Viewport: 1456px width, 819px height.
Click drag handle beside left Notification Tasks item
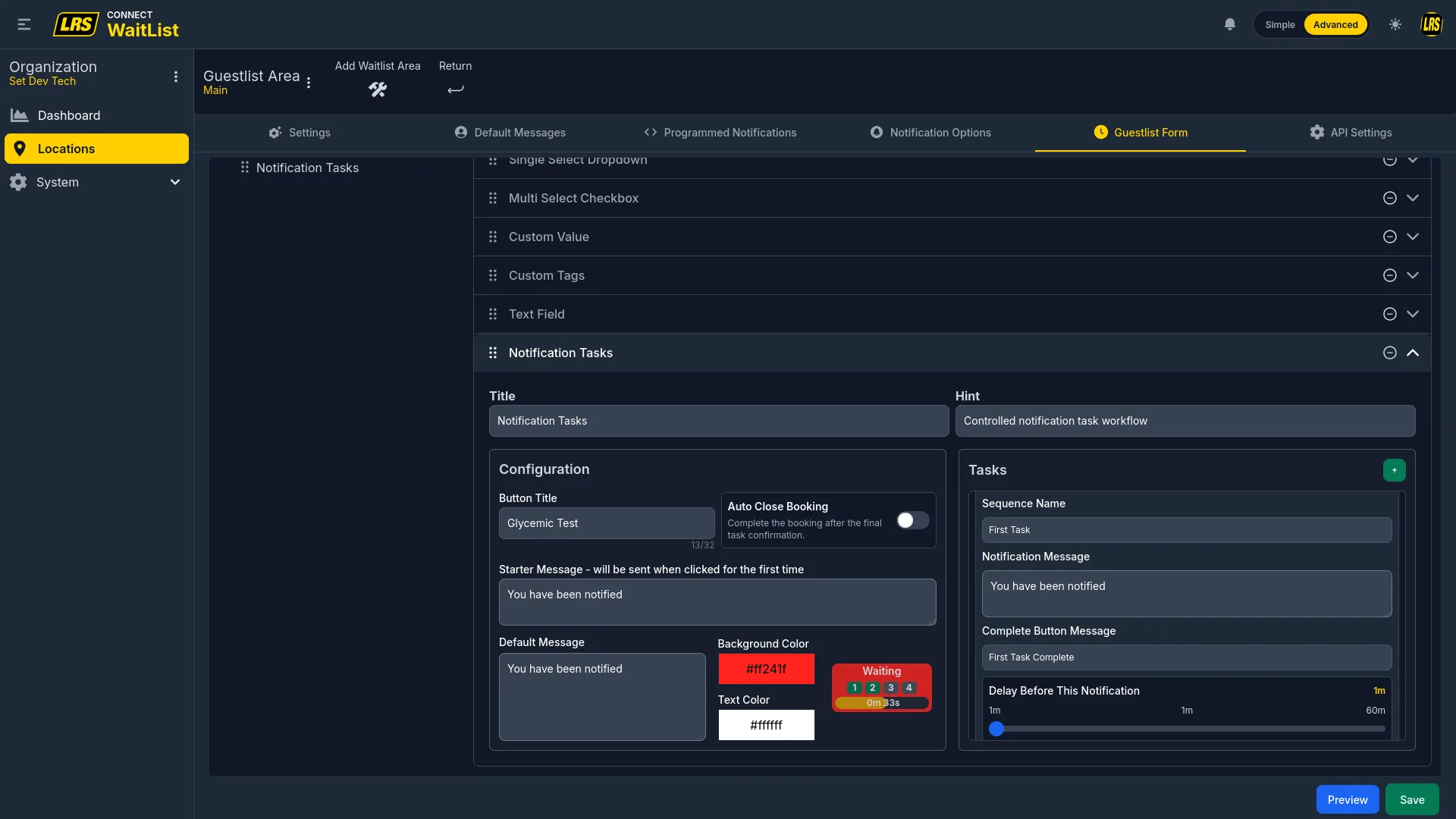244,168
